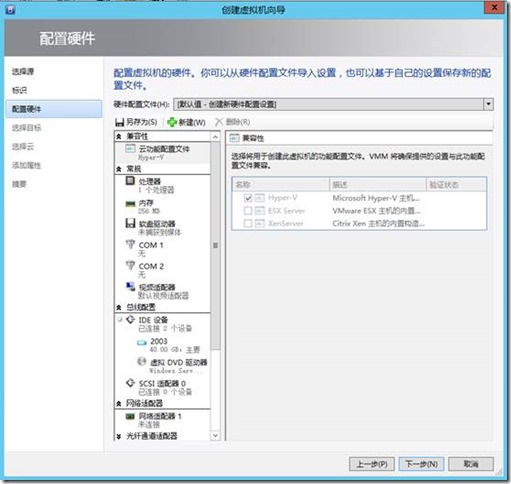Image resolution: width=511 pixels, height=484 pixels.
Task: Select the SCSI 适配器 0 icon
Action: [x=130, y=383]
